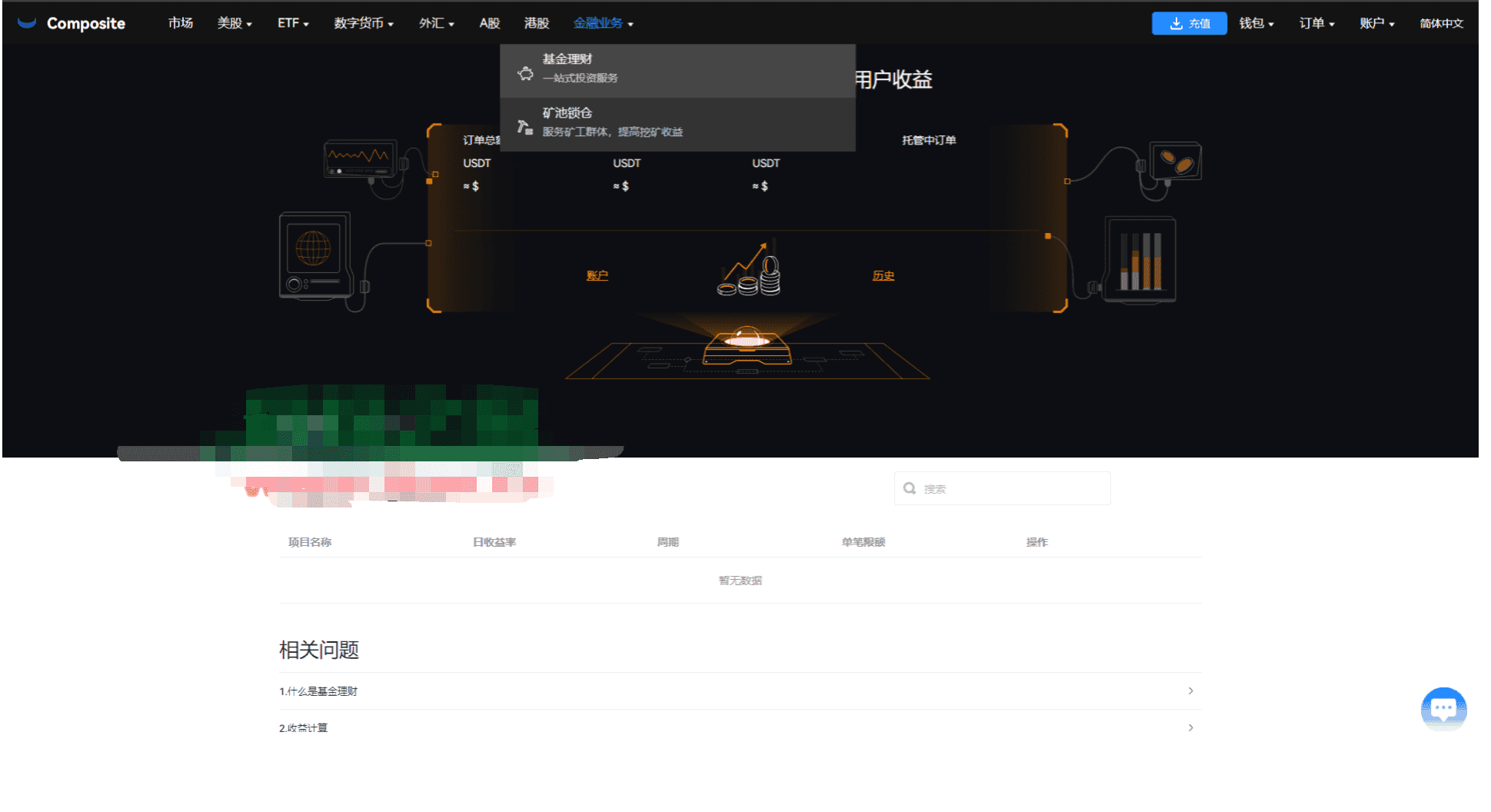Image resolution: width=1491 pixels, height=812 pixels.
Task: Expand the 收益计算 question chevron
Action: (1190, 727)
